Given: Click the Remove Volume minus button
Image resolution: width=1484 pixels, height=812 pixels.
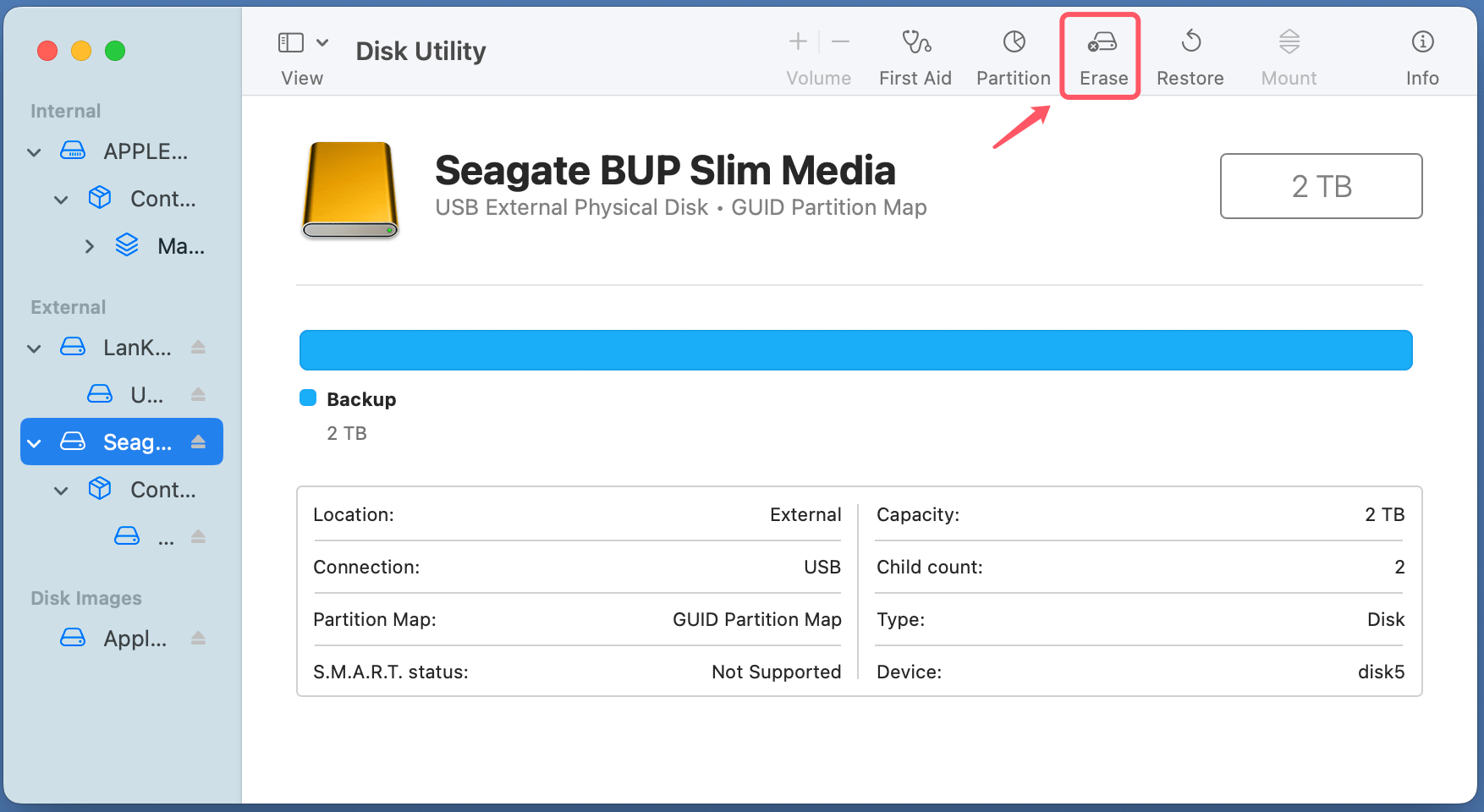Looking at the screenshot, I should pyautogui.click(x=840, y=41).
